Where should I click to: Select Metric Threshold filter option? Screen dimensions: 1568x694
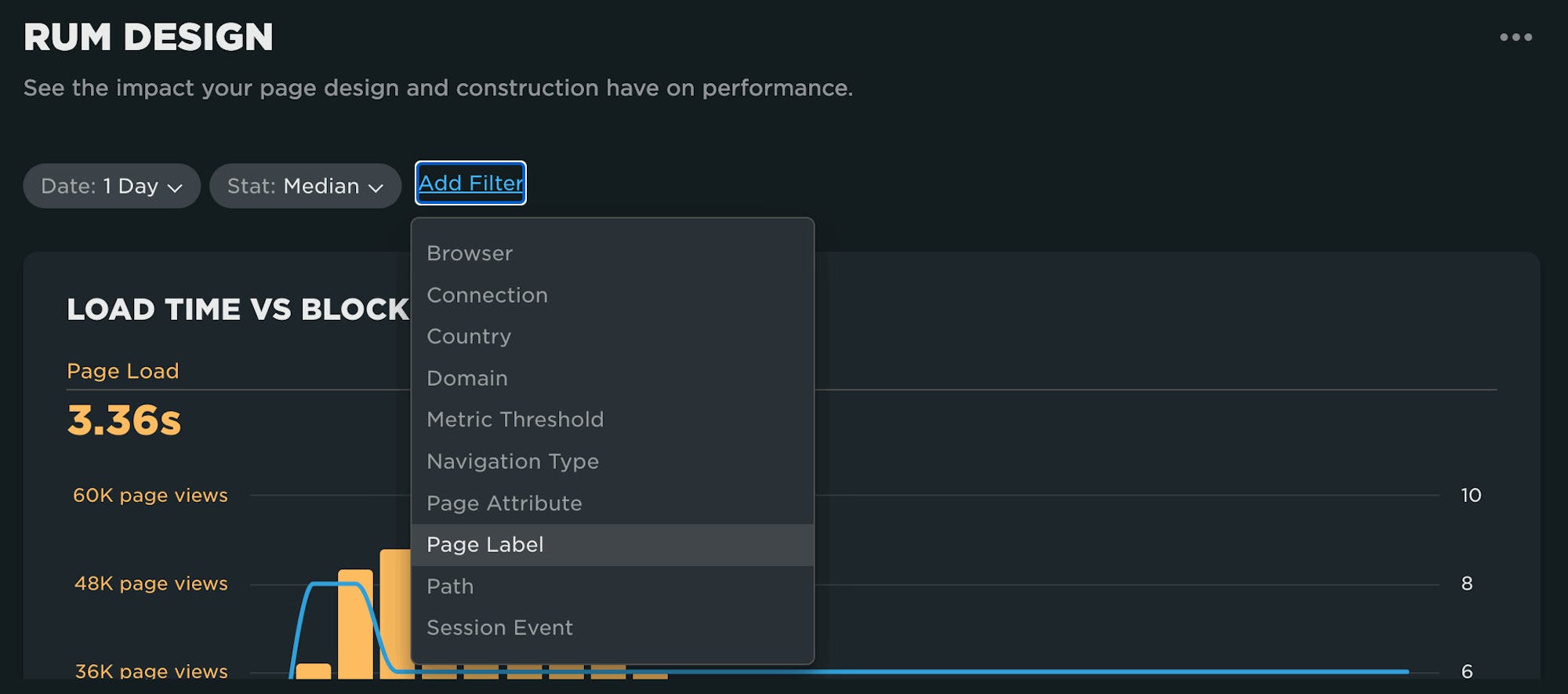click(x=515, y=420)
